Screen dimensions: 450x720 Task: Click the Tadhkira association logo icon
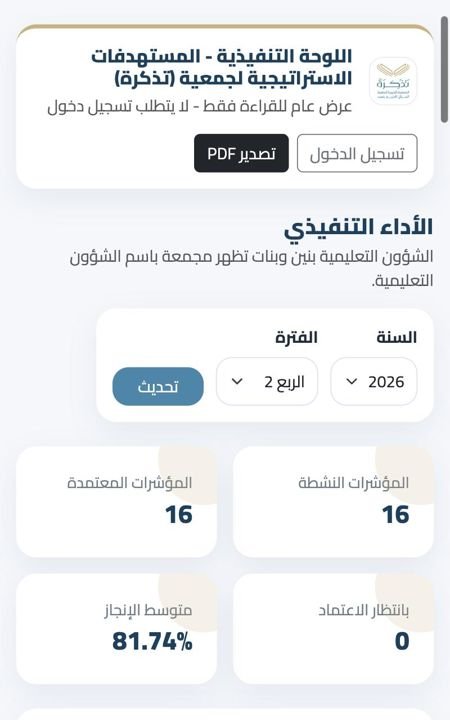pos(393,82)
